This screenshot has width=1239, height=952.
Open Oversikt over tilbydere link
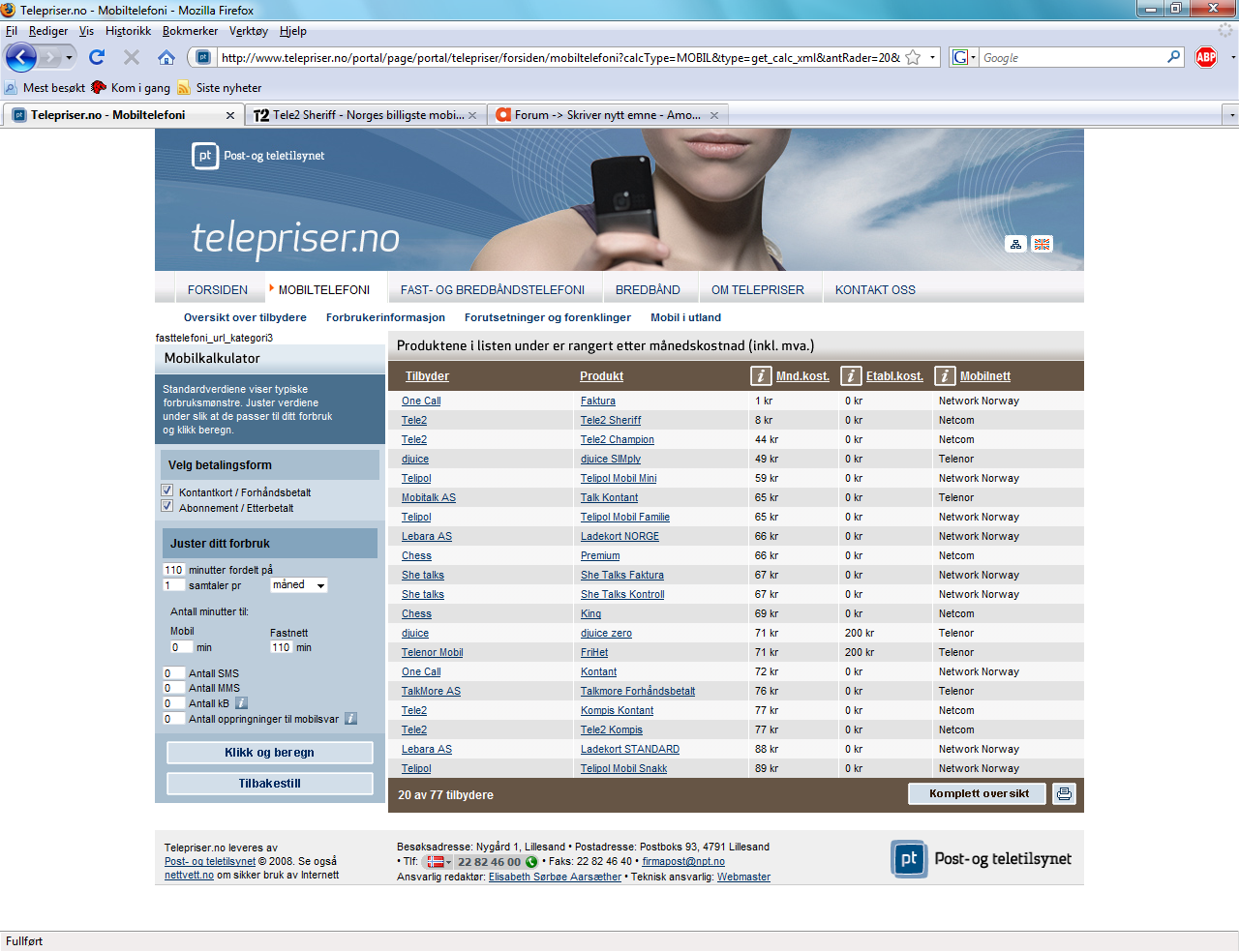click(x=245, y=317)
